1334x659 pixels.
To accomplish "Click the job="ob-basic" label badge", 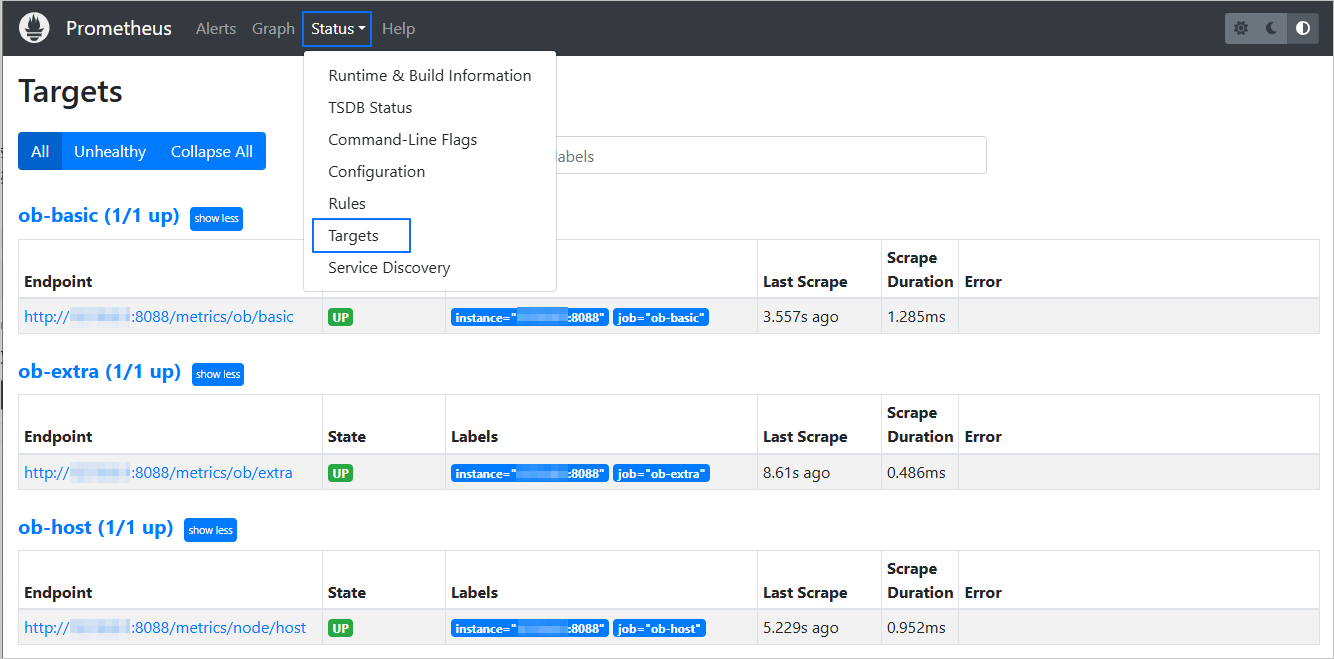I will 661,317.
